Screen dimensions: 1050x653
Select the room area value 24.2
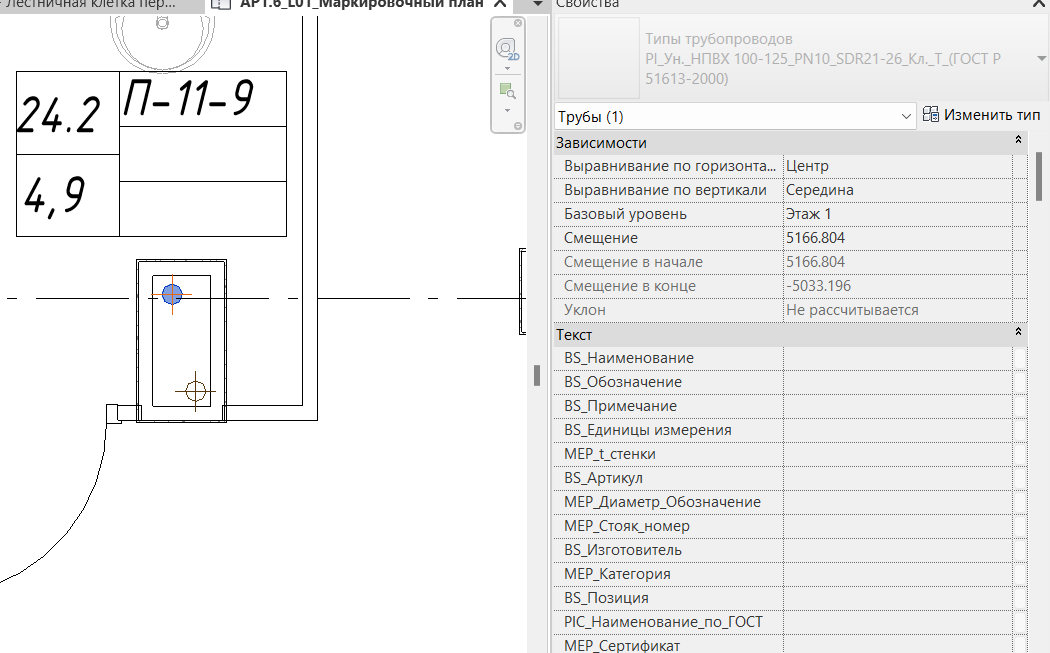59,114
